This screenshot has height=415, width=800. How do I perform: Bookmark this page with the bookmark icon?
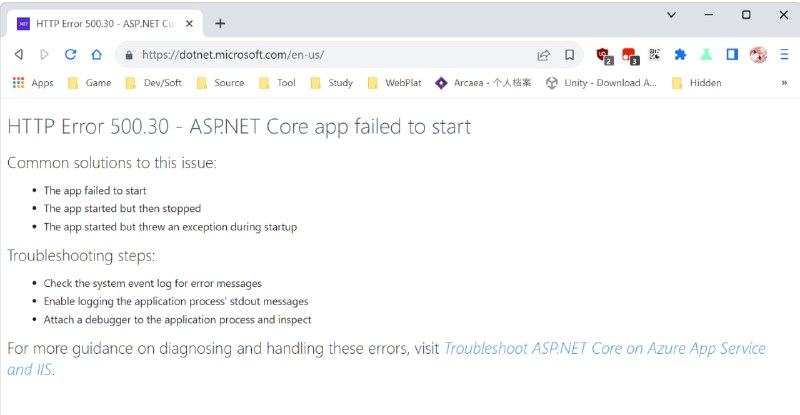click(x=569, y=55)
